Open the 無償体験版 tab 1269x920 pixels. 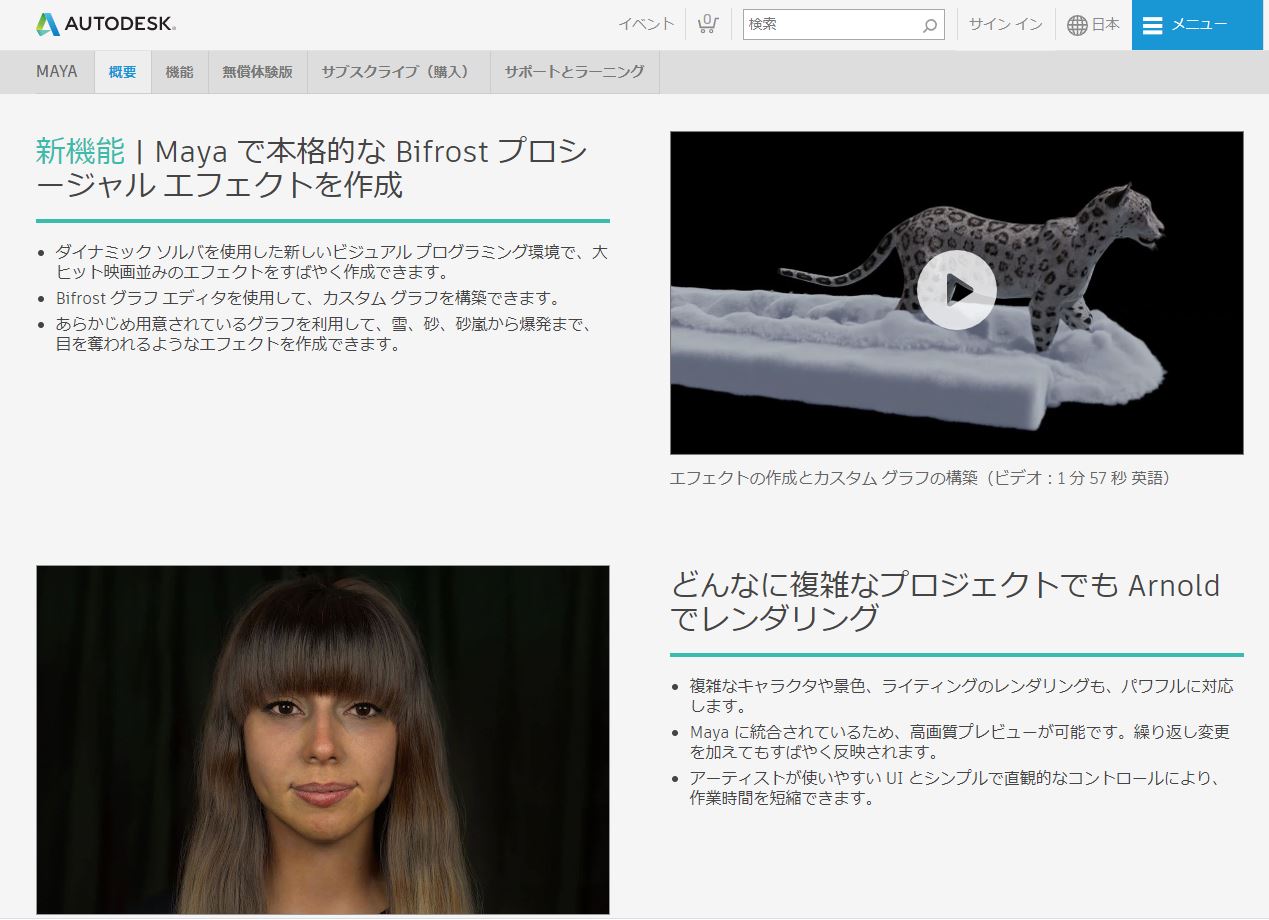pyautogui.click(x=258, y=72)
